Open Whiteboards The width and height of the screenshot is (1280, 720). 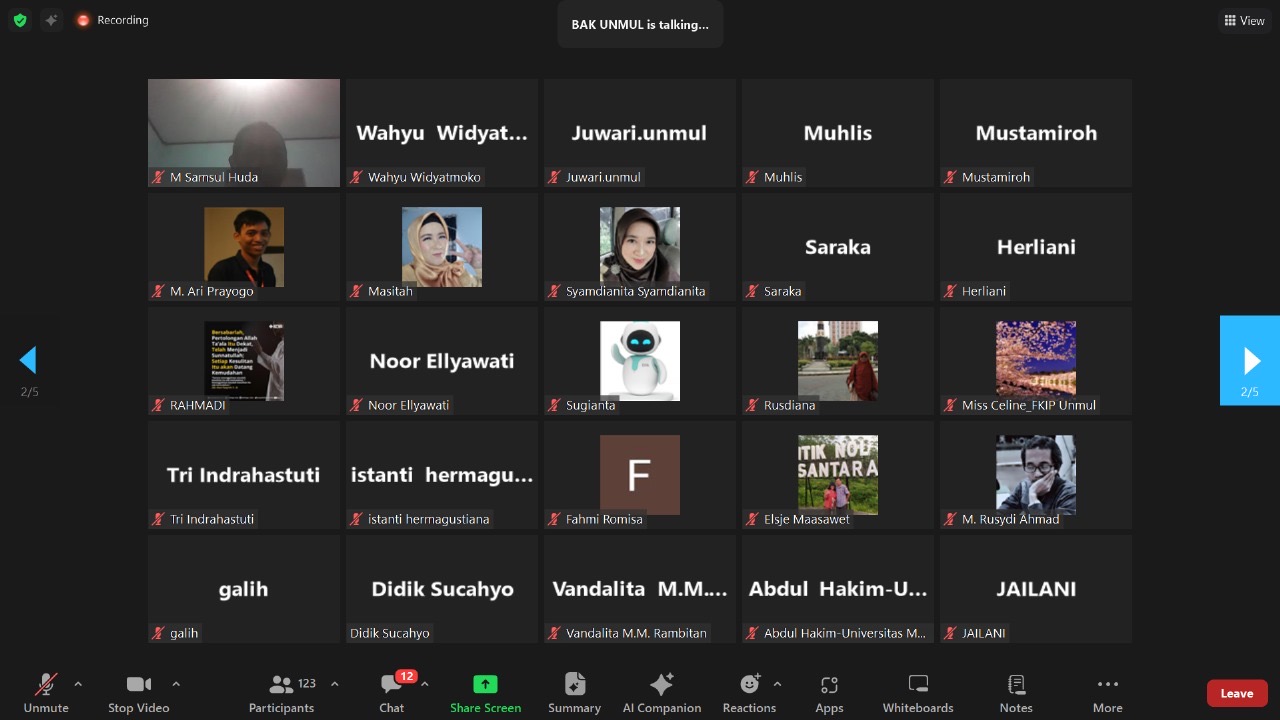(918, 693)
